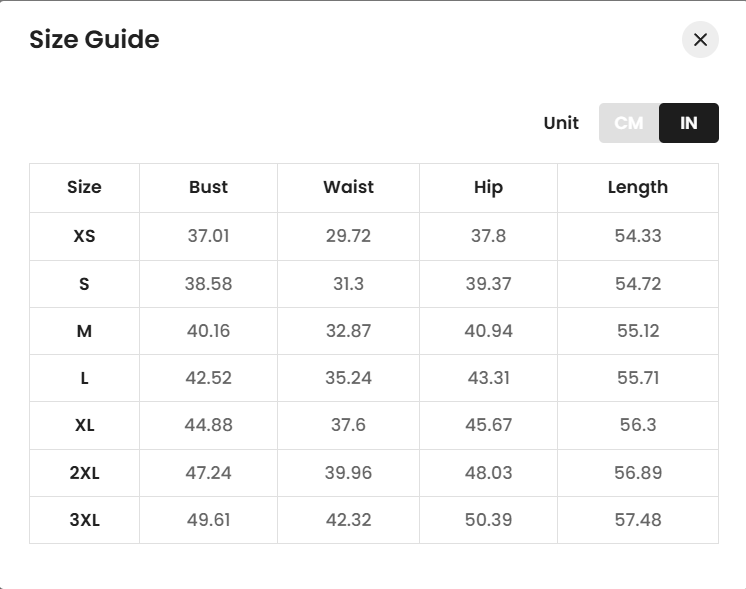Viewport: 746px width, 589px height.
Task: Click the 37.01 bust value for XS
Action: coord(208,237)
